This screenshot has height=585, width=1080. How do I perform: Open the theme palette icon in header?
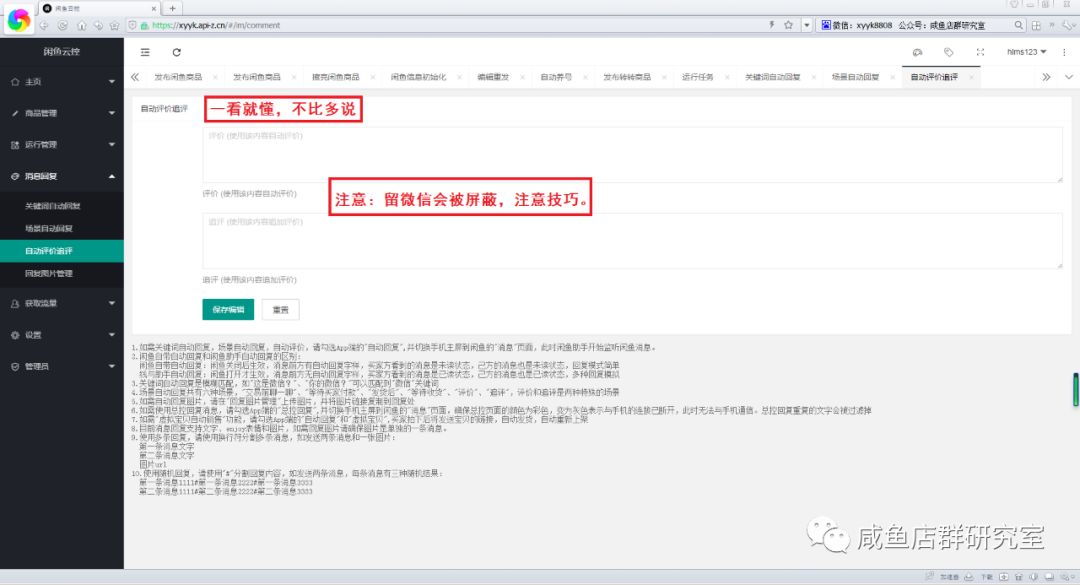tap(917, 52)
